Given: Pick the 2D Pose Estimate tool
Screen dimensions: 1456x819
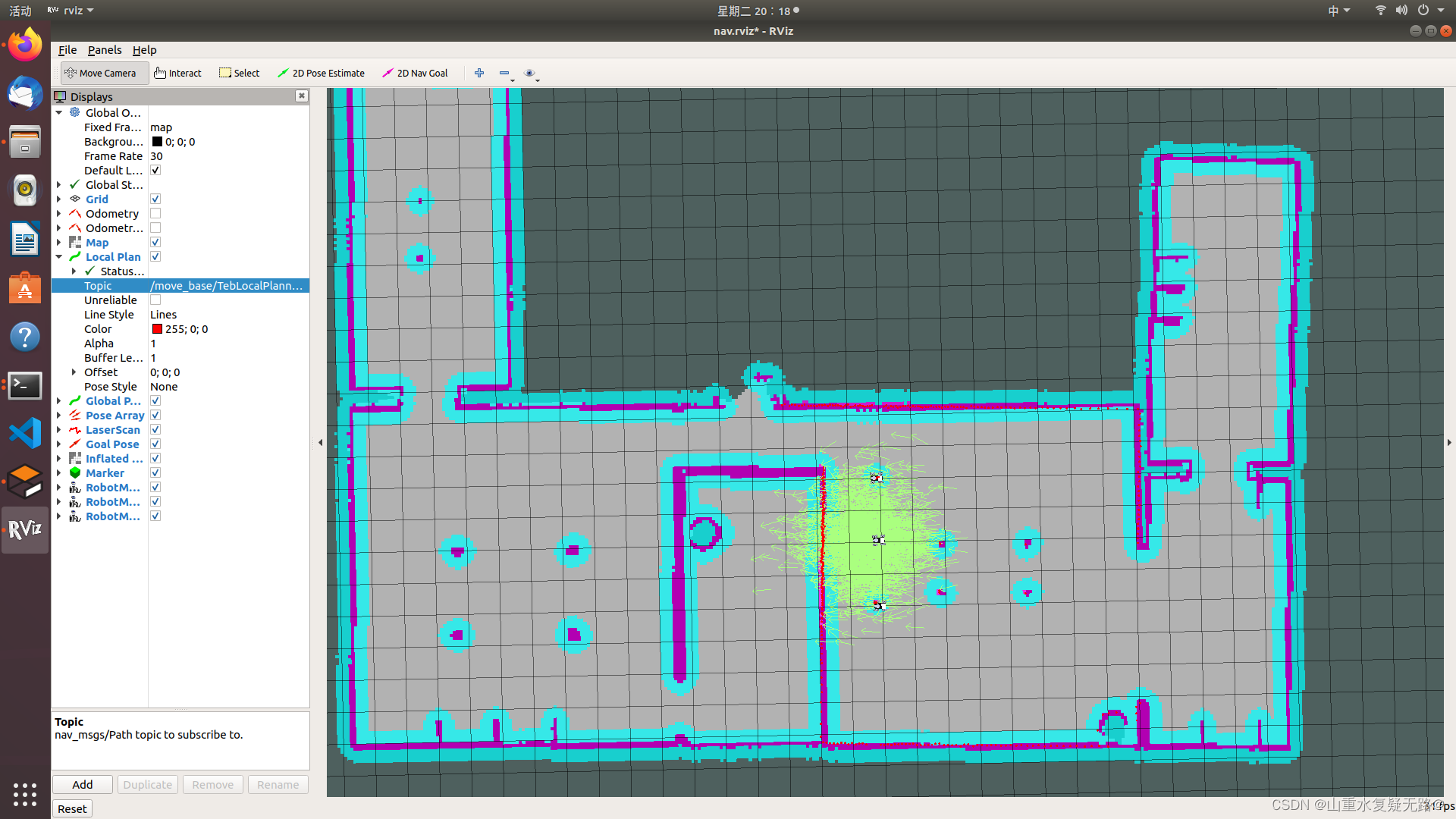Looking at the screenshot, I should (x=322, y=73).
